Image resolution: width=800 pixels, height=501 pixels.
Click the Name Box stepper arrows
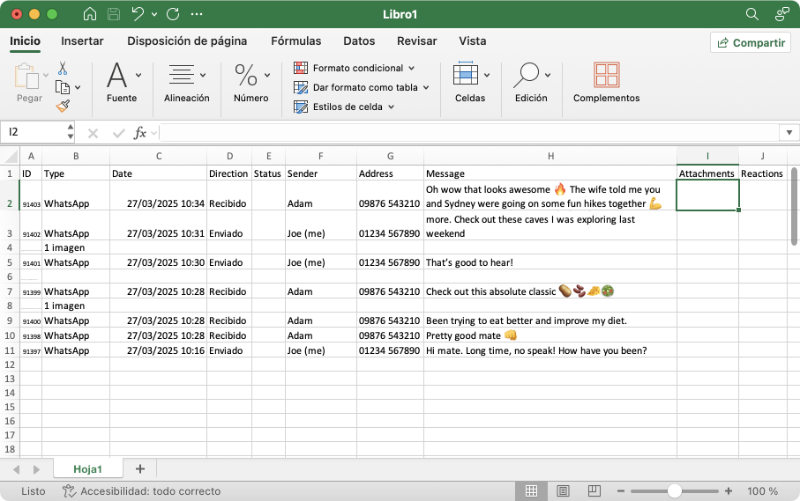click(70, 132)
